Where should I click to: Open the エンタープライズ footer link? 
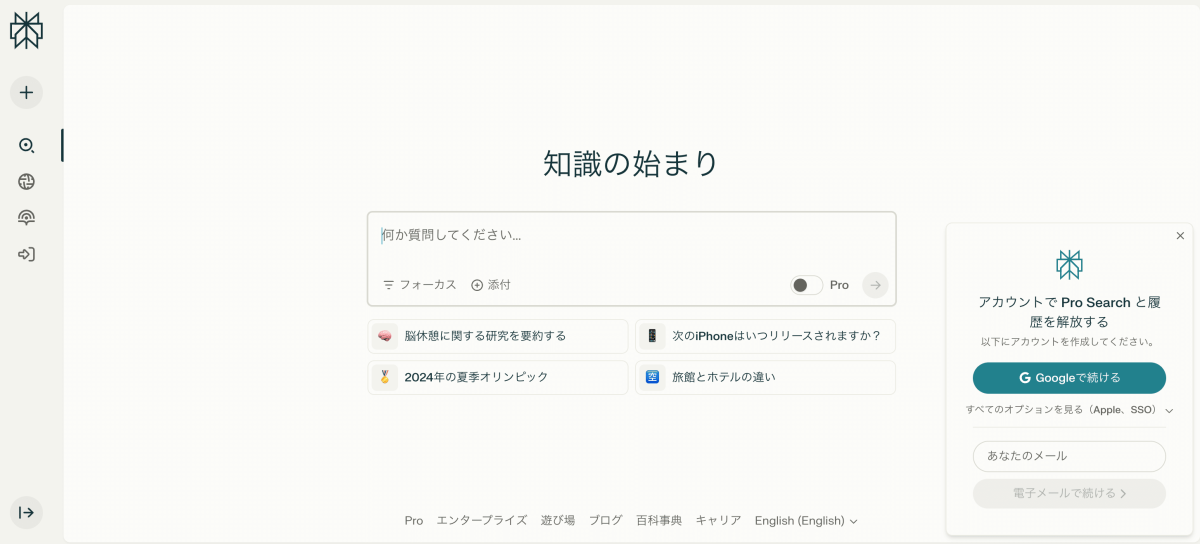pyautogui.click(x=481, y=521)
